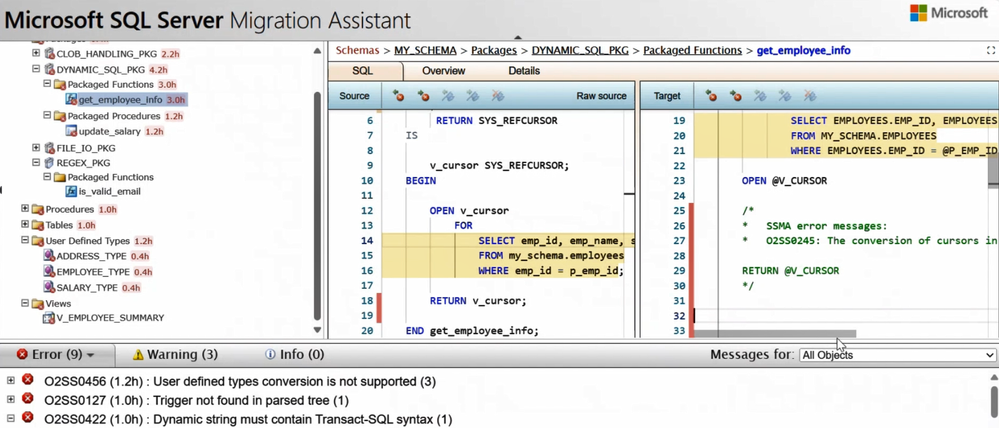
Task: Switch to the Overview tab
Action: 443,71
